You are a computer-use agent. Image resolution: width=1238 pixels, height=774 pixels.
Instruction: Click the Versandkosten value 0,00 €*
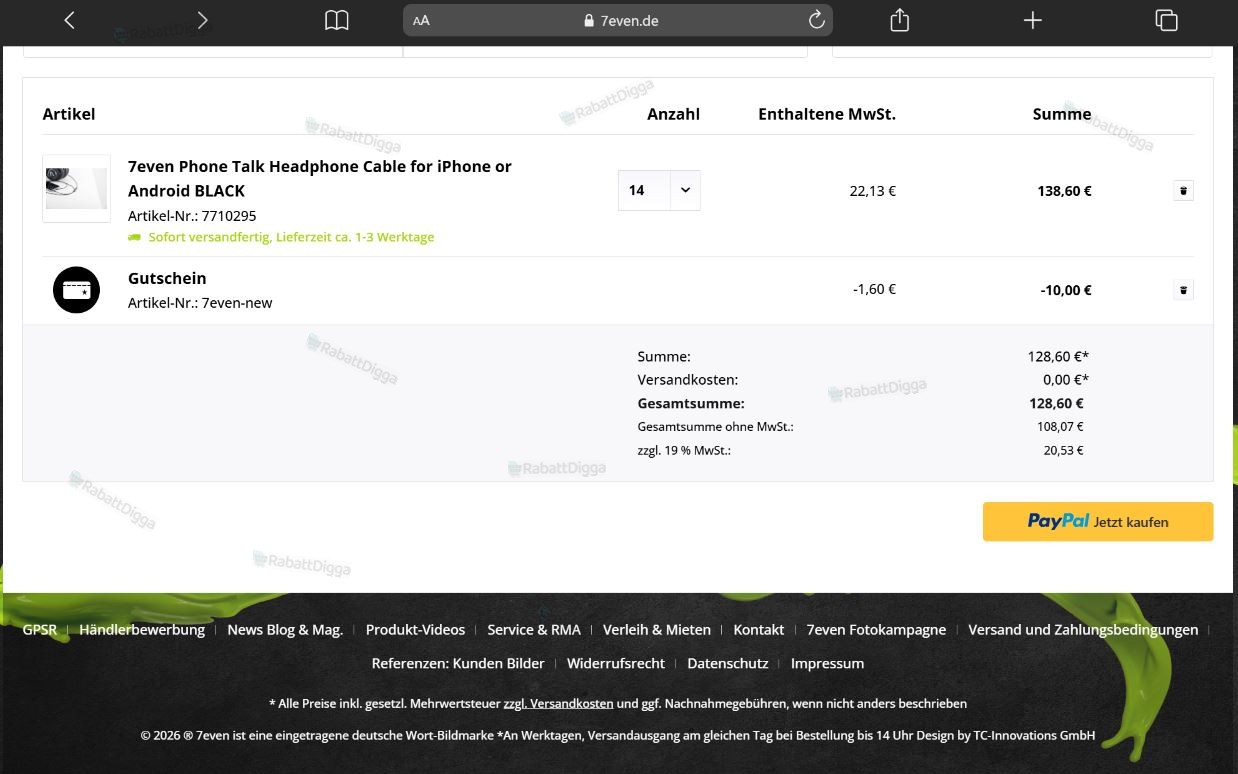pyautogui.click(x=1066, y=380)
